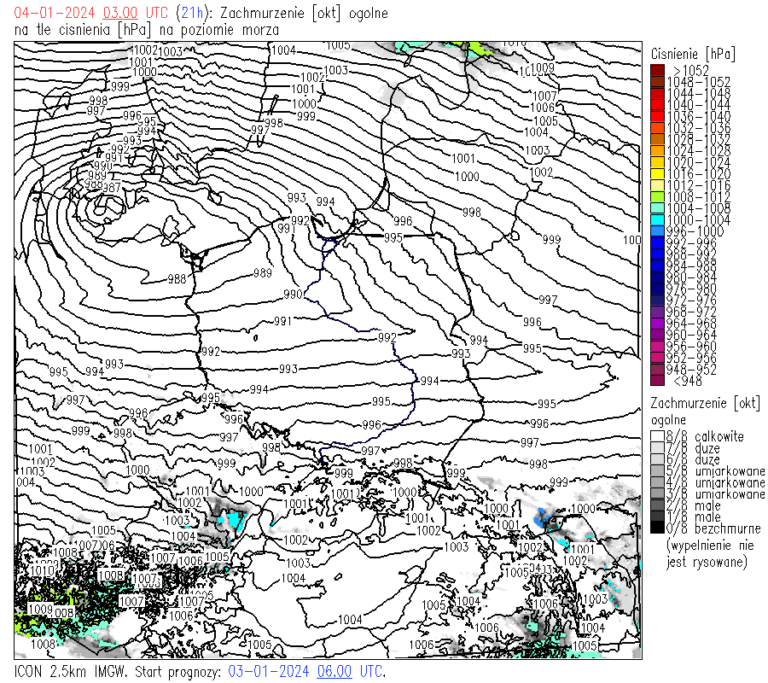
Task: Click the Zachmurzenie [okt] legend heading
Action: click(x=705, y=402)
